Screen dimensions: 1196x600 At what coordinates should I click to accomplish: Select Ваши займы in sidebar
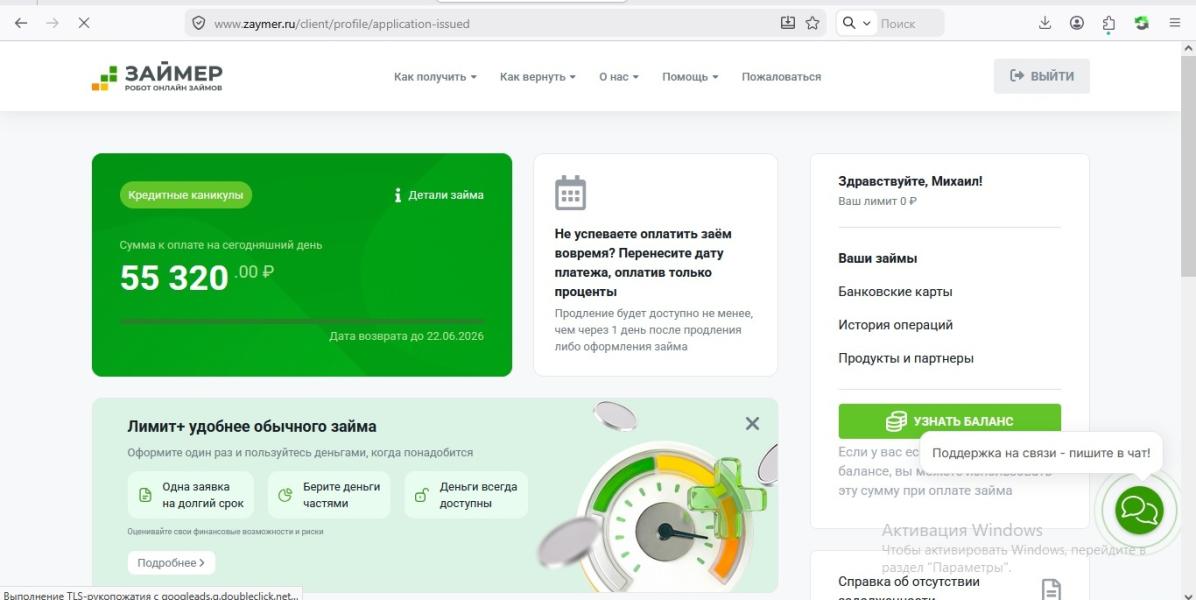click(x=877, y=258)
